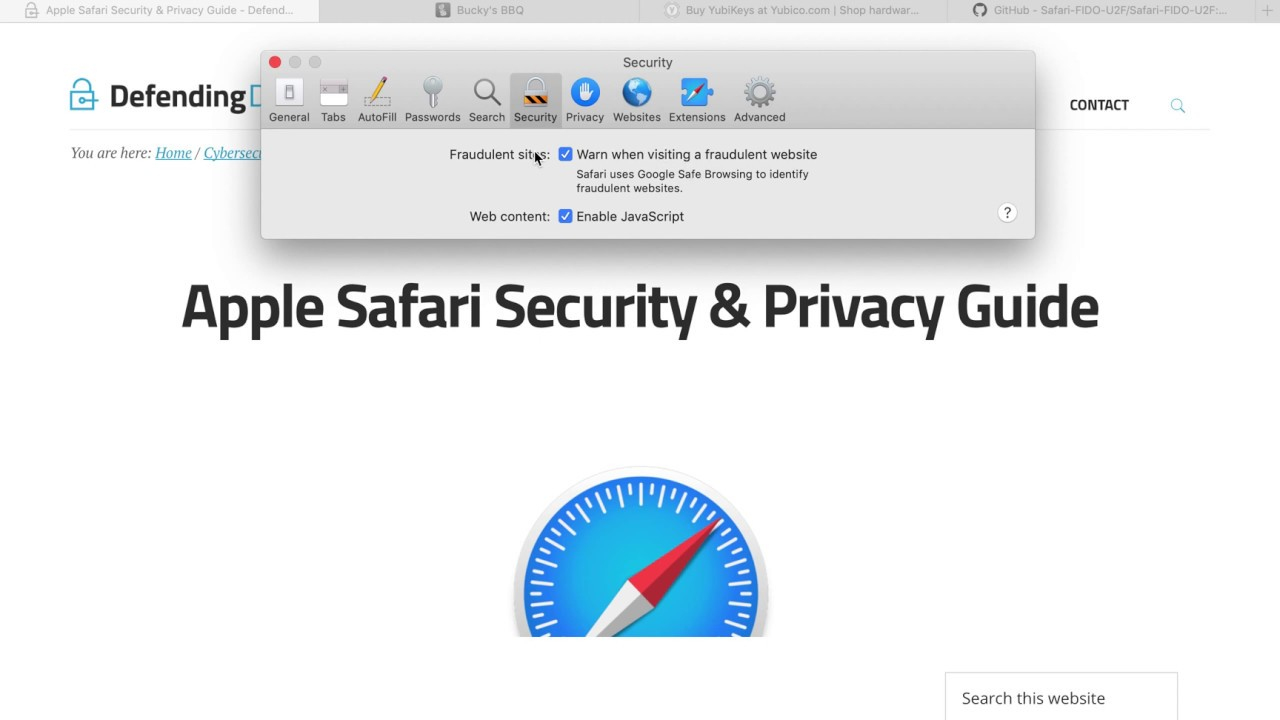Click the Apple Safari Security & Privacy Guide heading
Screen dimensions: 1280x720
pyautogui.click(x=640, y=306)
